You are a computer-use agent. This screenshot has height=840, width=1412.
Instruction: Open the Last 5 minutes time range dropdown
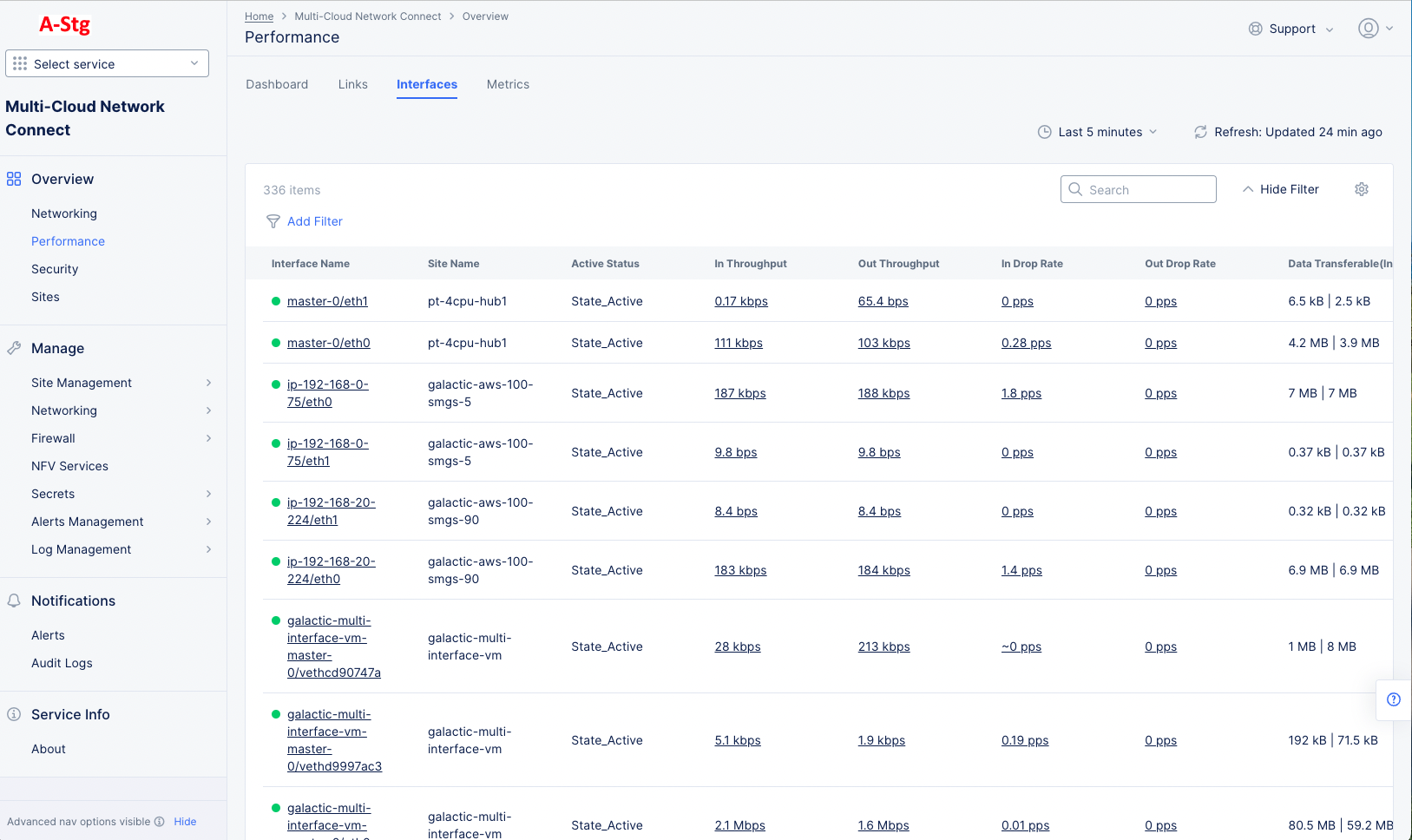pyautogui.click(x=1098, y=132)
